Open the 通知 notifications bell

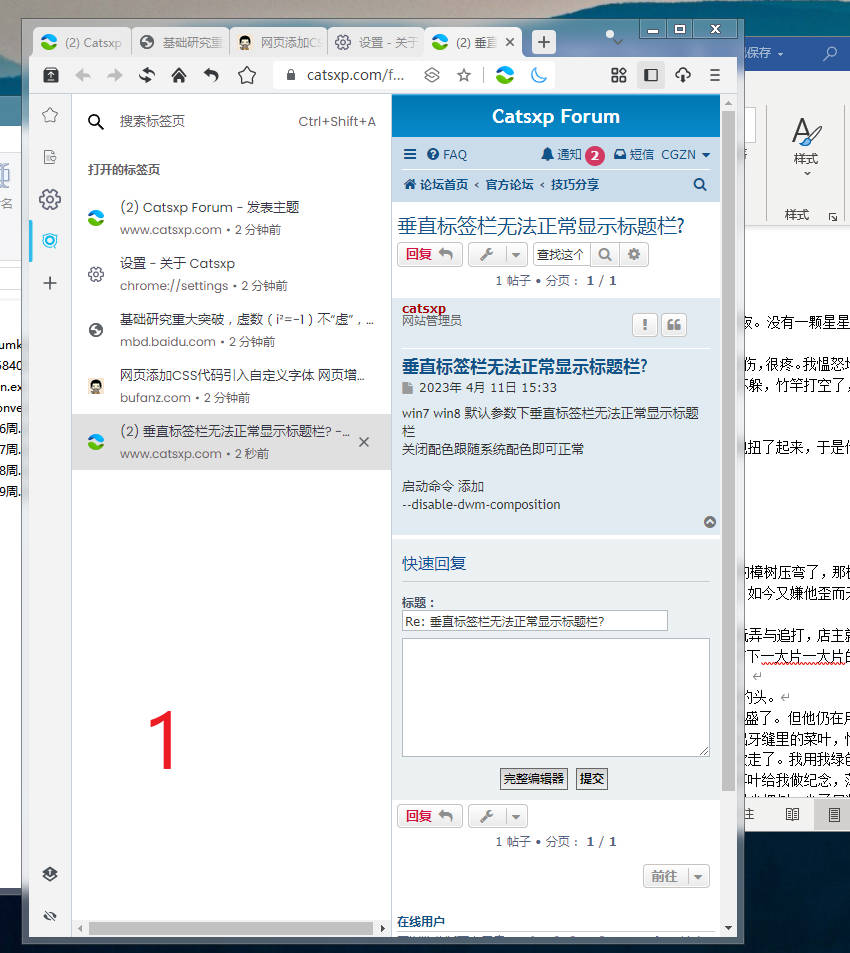pos(561,154)
